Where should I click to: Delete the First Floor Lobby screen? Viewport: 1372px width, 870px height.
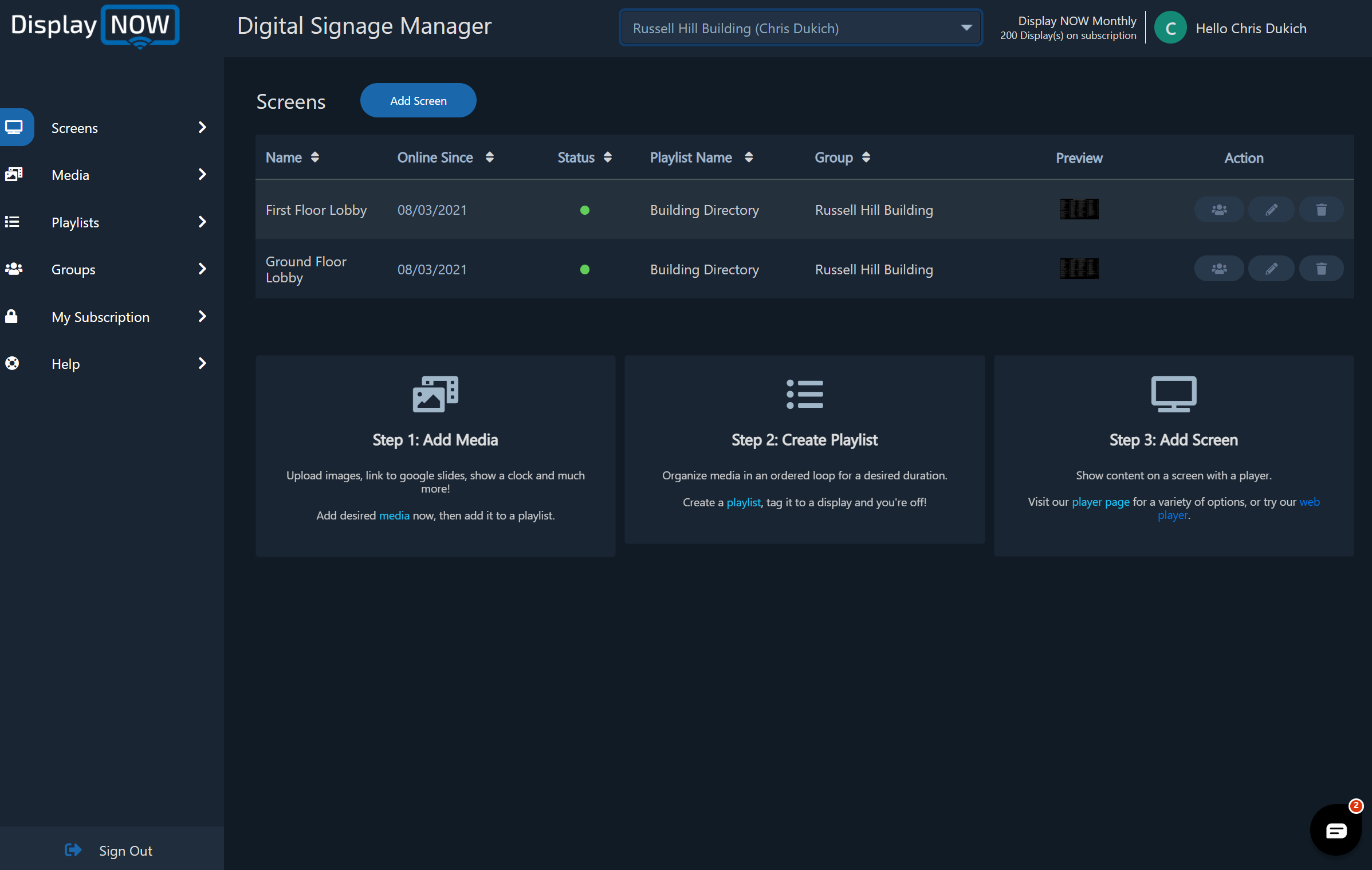point(1321,210)
